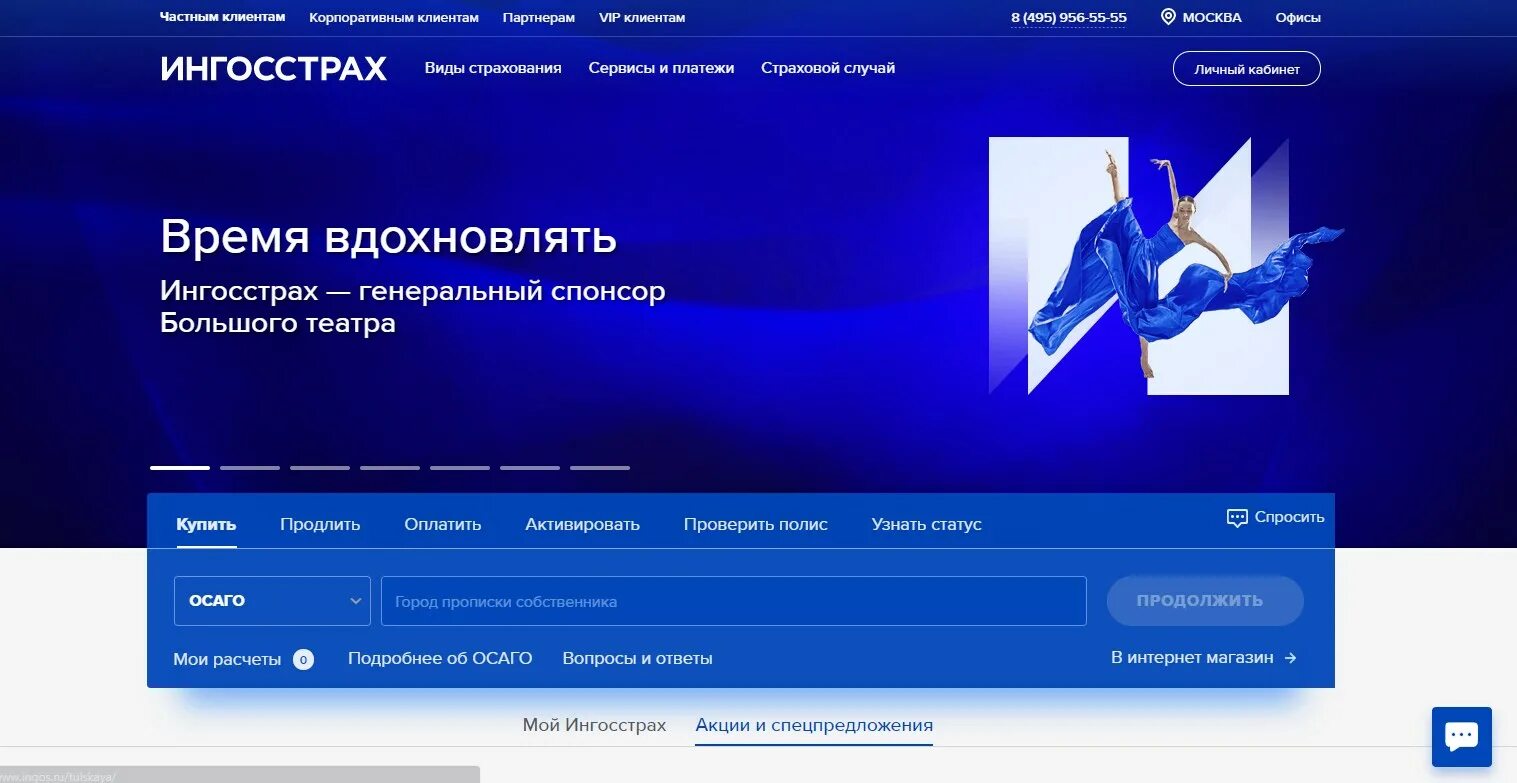Select the fifth banner slide indicator
The width and height of the screenshot is (1517, 783).
(460, 467)
